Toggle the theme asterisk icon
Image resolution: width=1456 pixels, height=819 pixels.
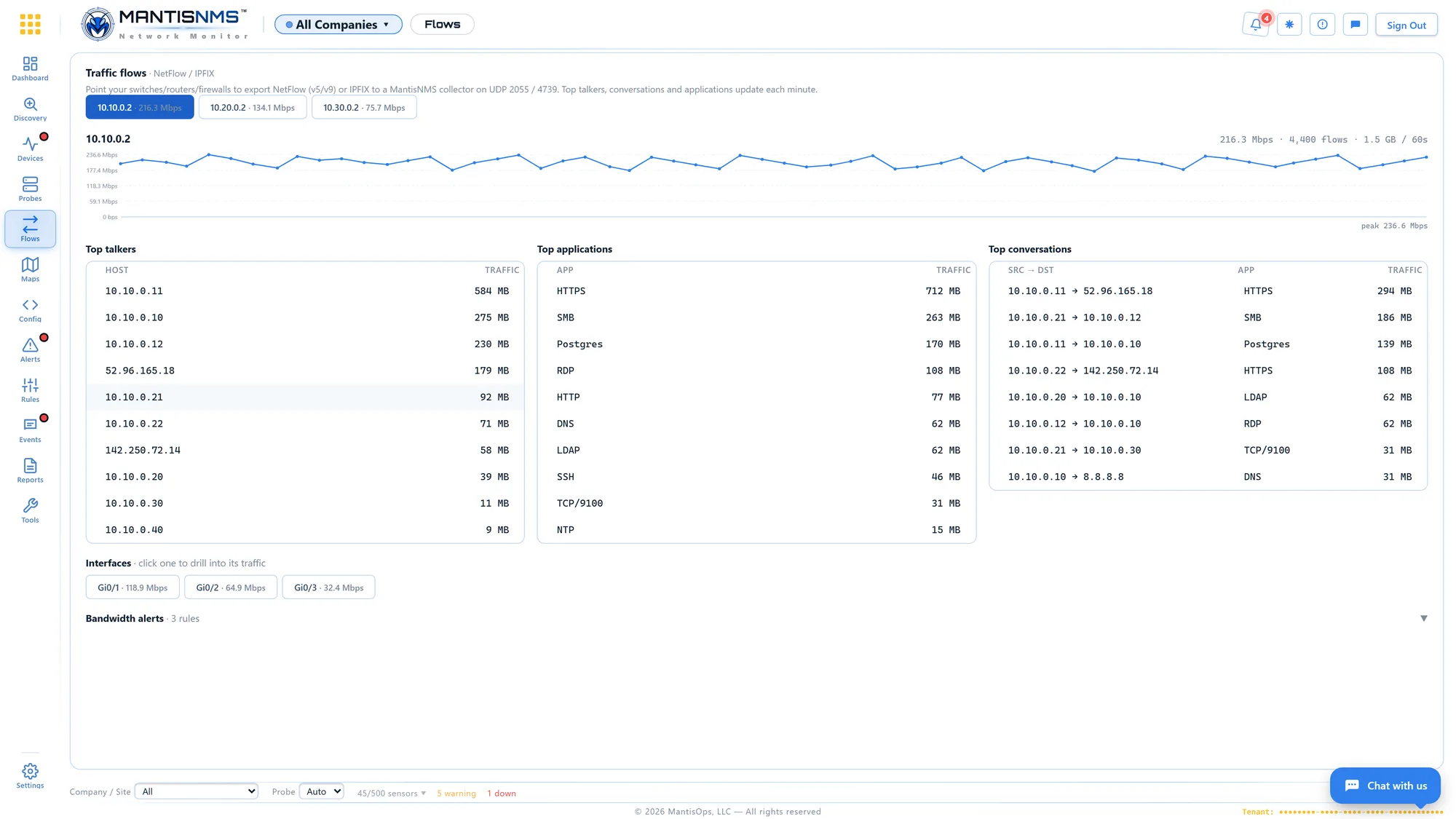pos(1289,24)
